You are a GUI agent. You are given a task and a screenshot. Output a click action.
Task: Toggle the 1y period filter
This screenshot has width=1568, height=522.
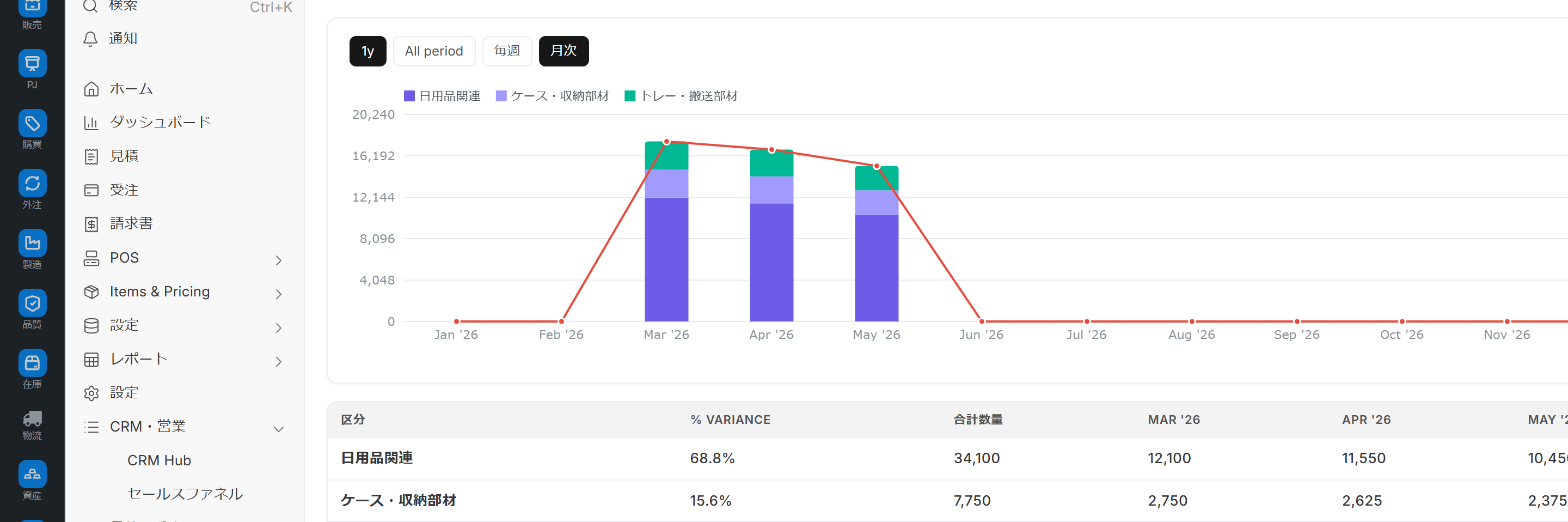pyautogui.click(x=367, y=51)
